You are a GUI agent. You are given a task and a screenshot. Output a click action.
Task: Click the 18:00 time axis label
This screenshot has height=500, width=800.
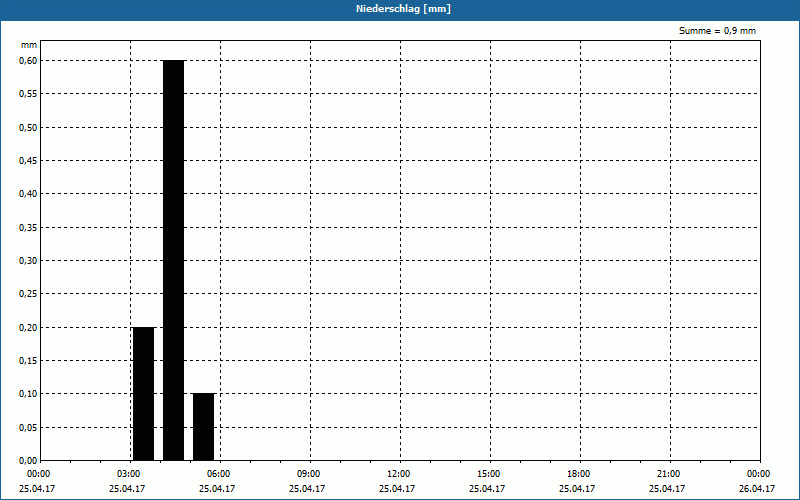(579, 474)
